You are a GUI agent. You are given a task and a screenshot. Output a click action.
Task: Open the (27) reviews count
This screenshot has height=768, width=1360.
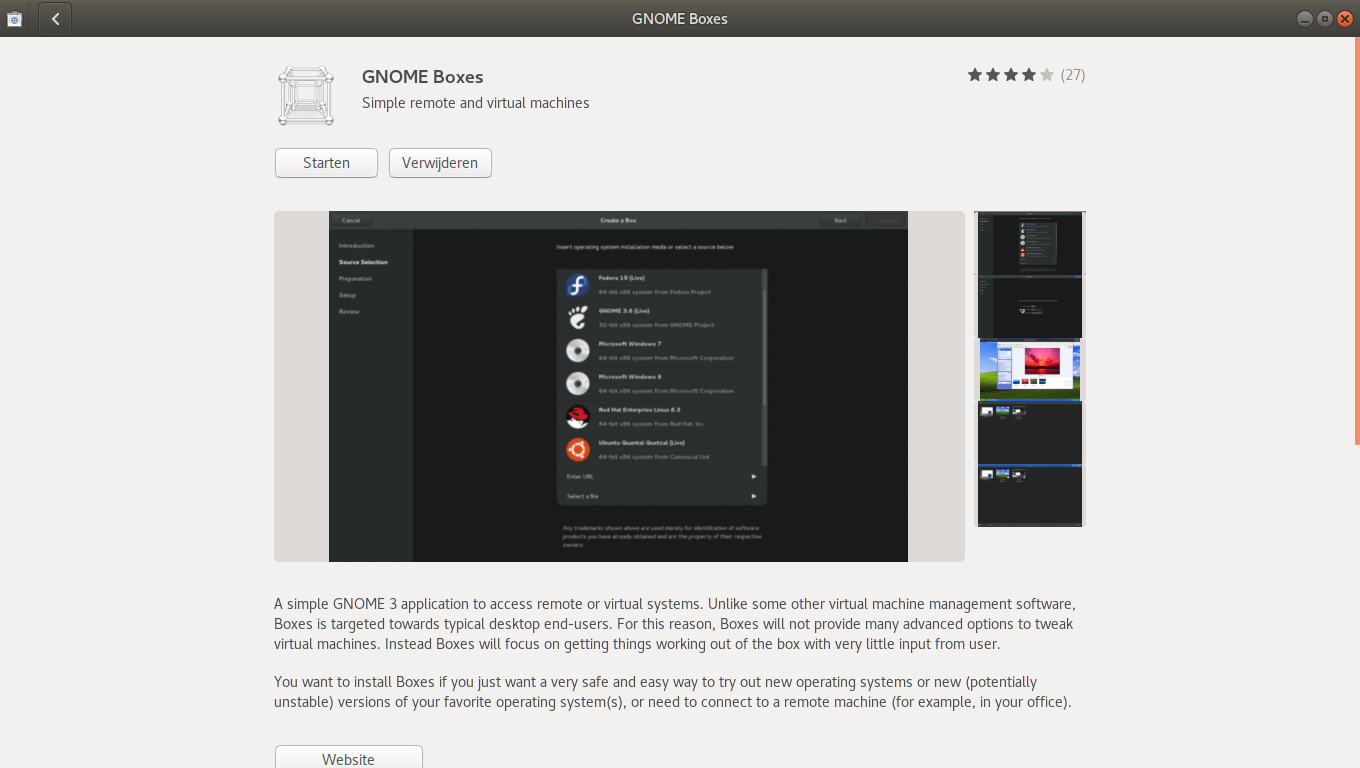pos(1073,75)
